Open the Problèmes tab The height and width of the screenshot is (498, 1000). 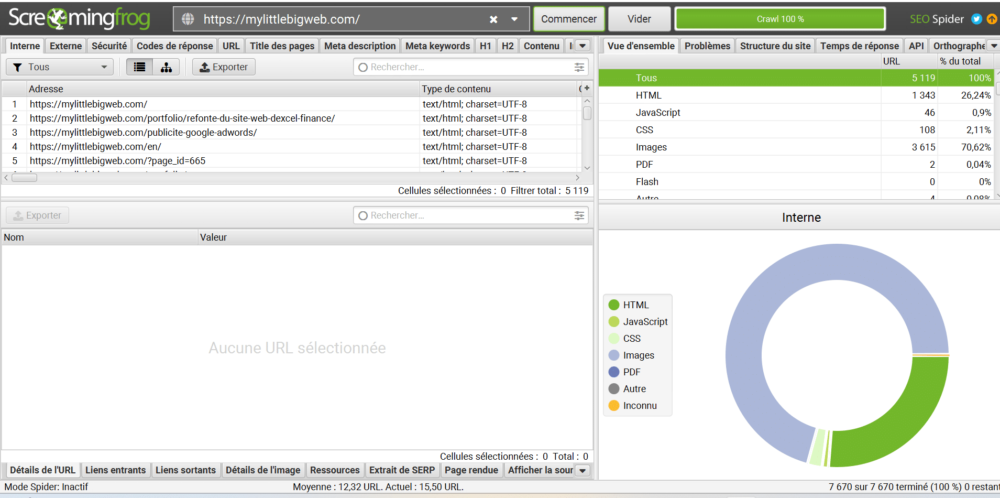[707, 46]
